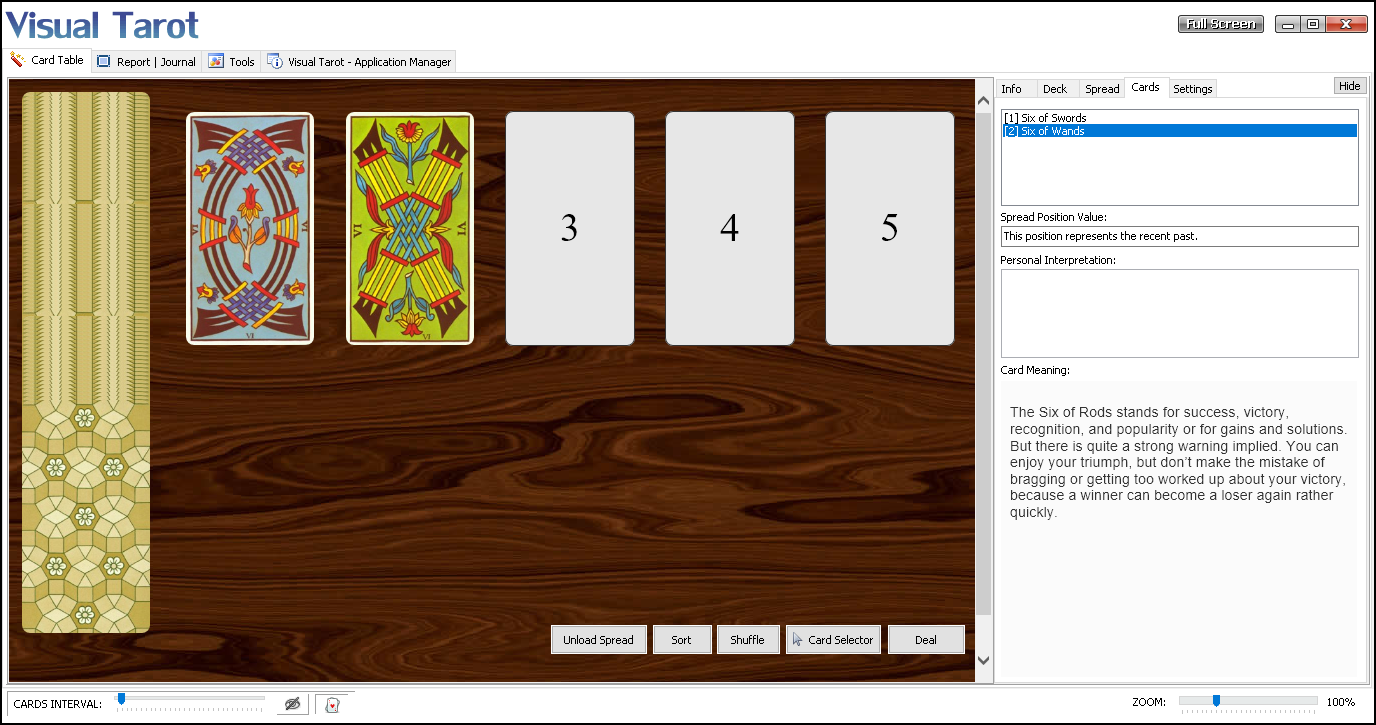1376x725 pixels.
Task: Click the Six of Swords card on table
Action: point(250,228)
